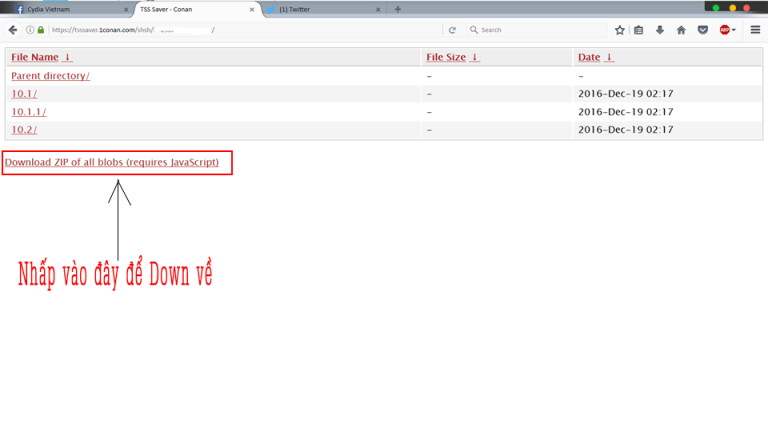Click the green window control button

(716, 8)
